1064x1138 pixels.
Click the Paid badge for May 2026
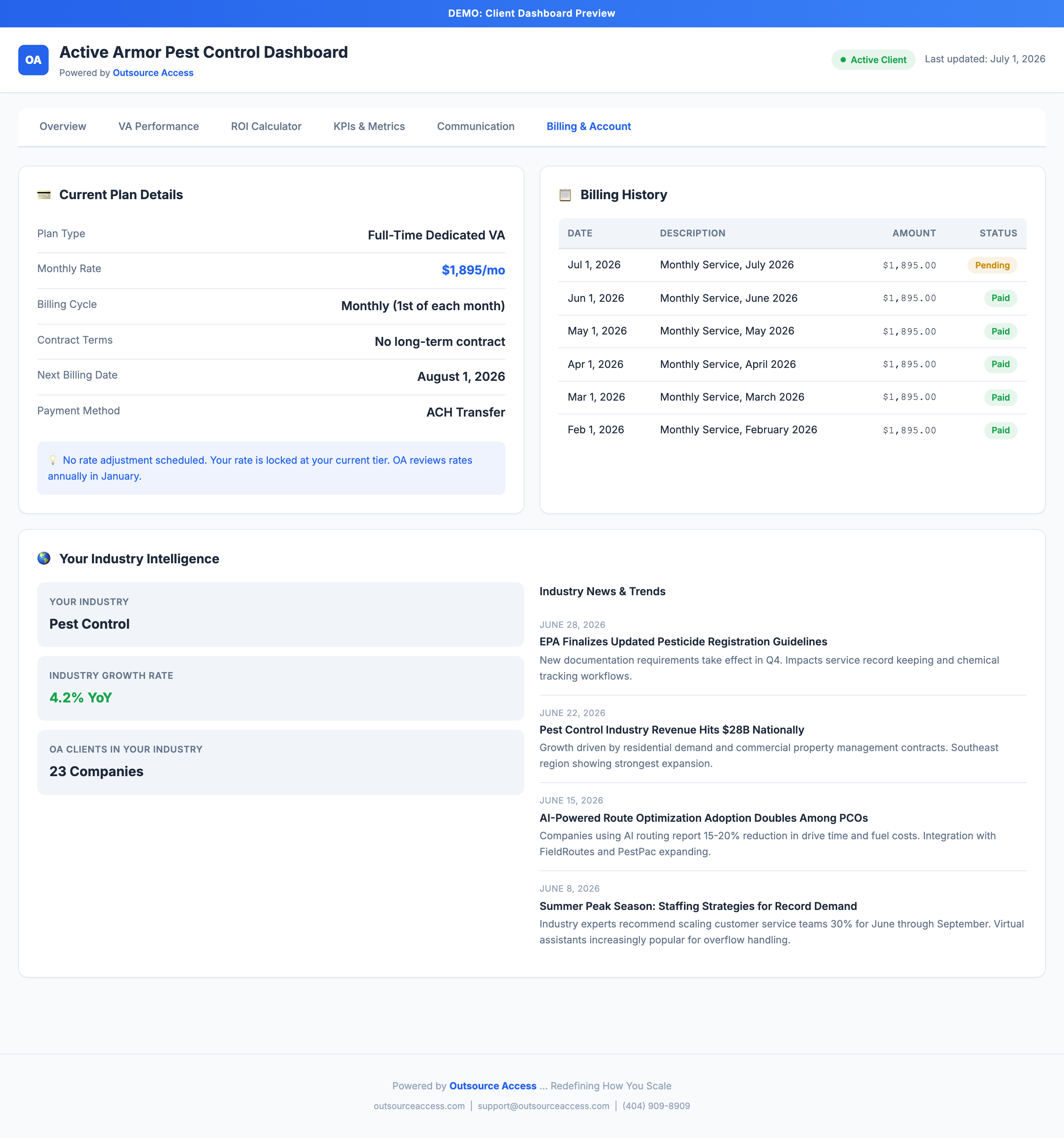pos(1001,331)
